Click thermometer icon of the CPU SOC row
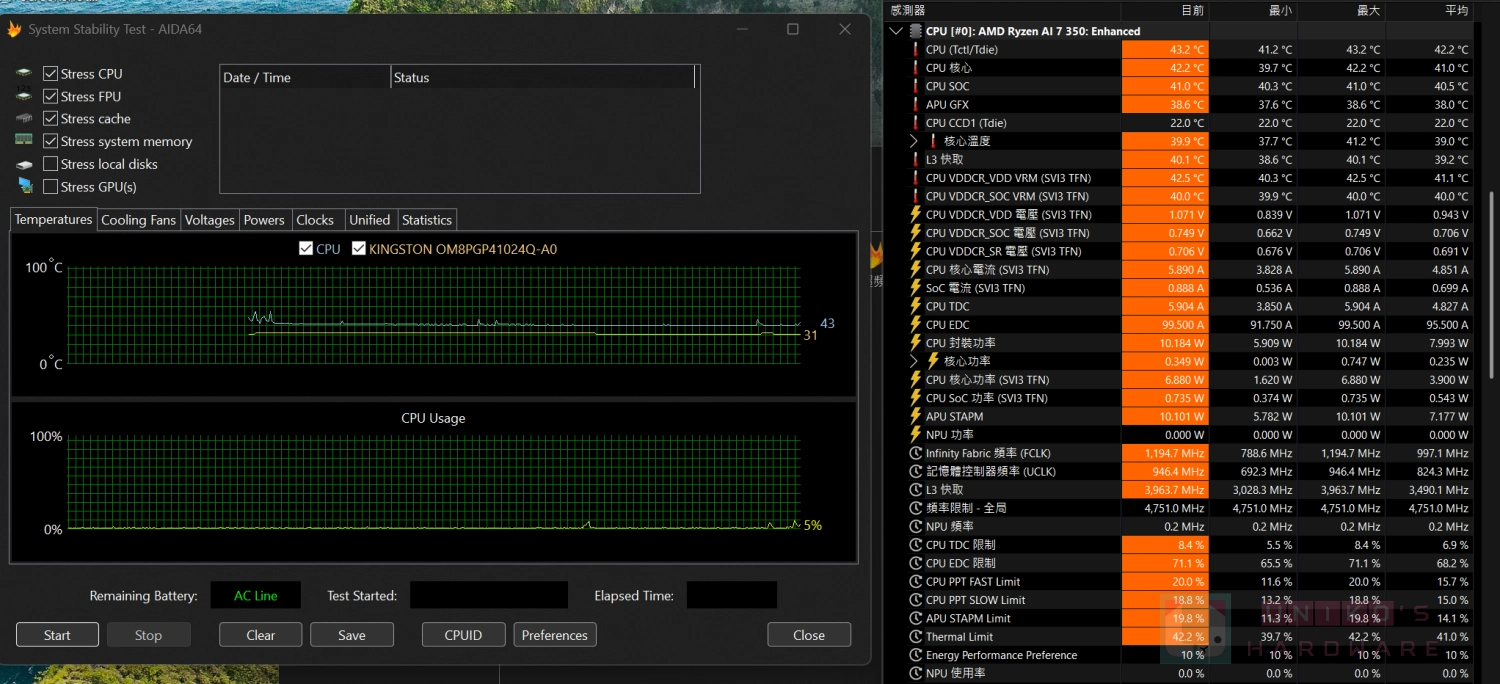The width and height of the screenshot is (1500, 684). 915,86
